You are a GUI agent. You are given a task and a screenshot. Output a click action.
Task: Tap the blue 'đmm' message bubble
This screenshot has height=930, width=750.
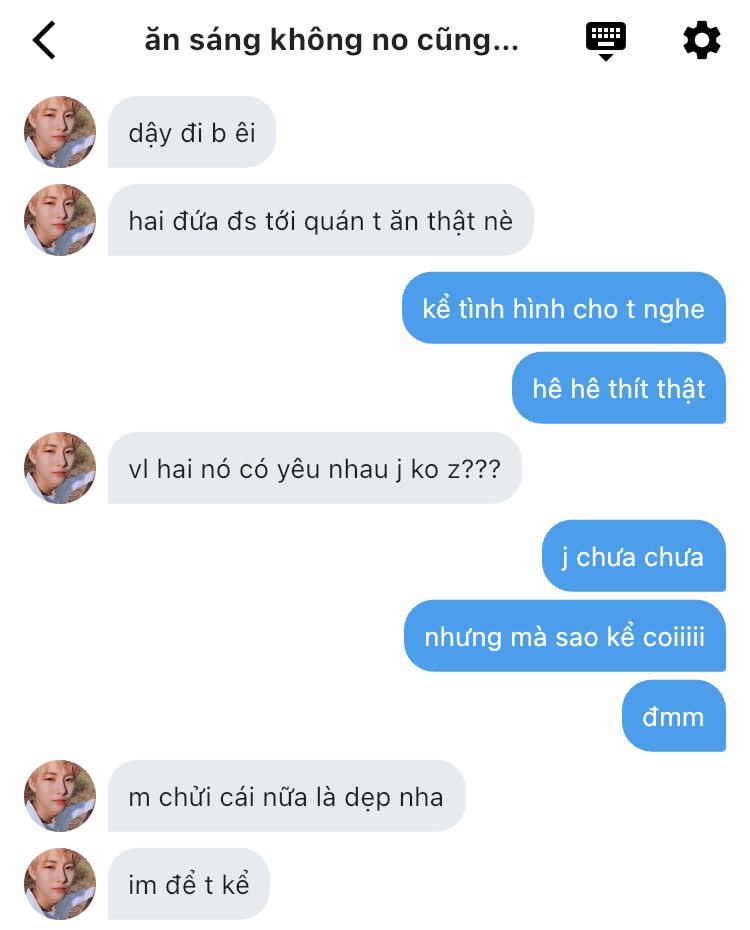674,716
